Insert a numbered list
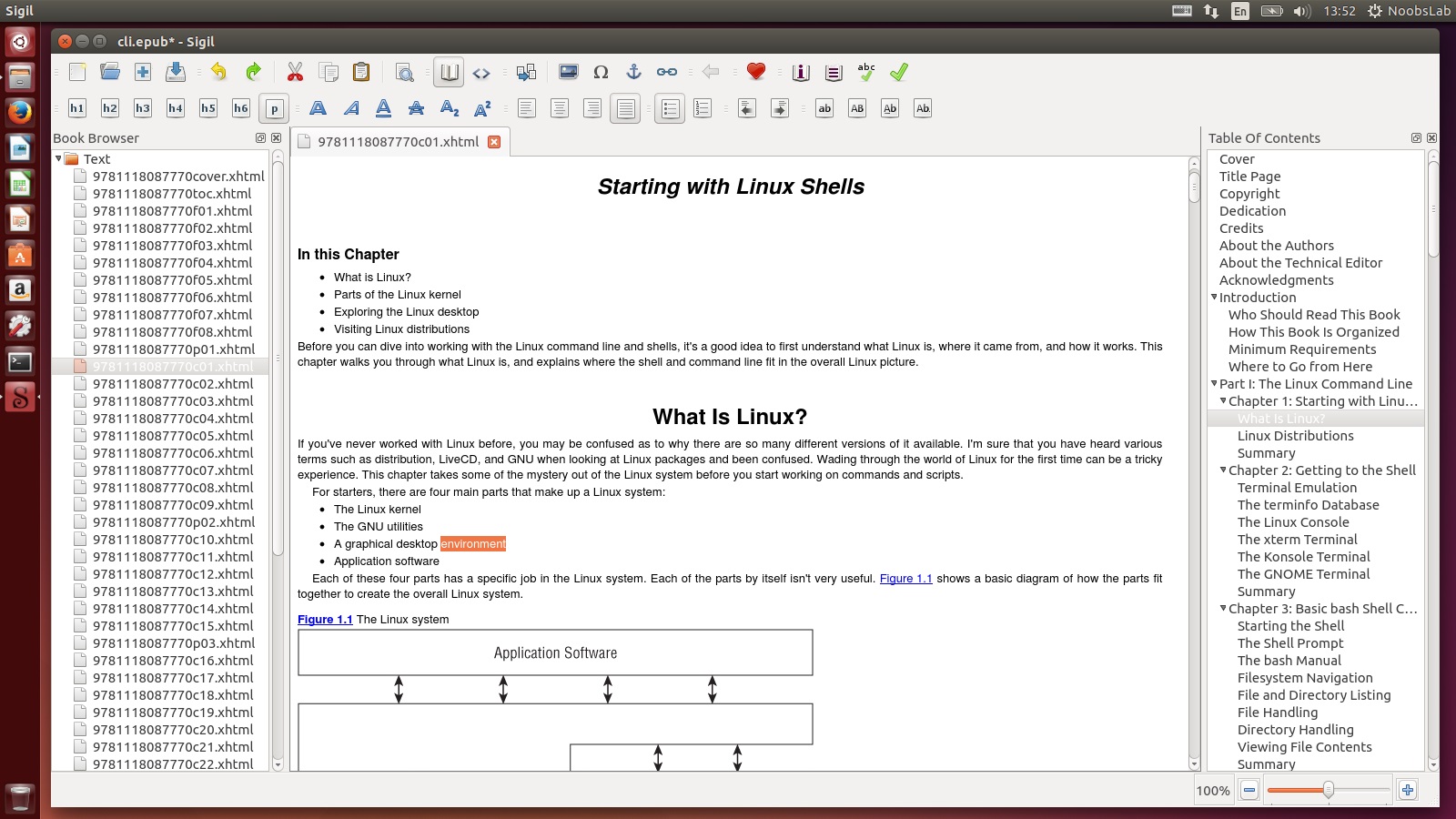The height and width of the screenshot is (819, 1456). [703, 108]
